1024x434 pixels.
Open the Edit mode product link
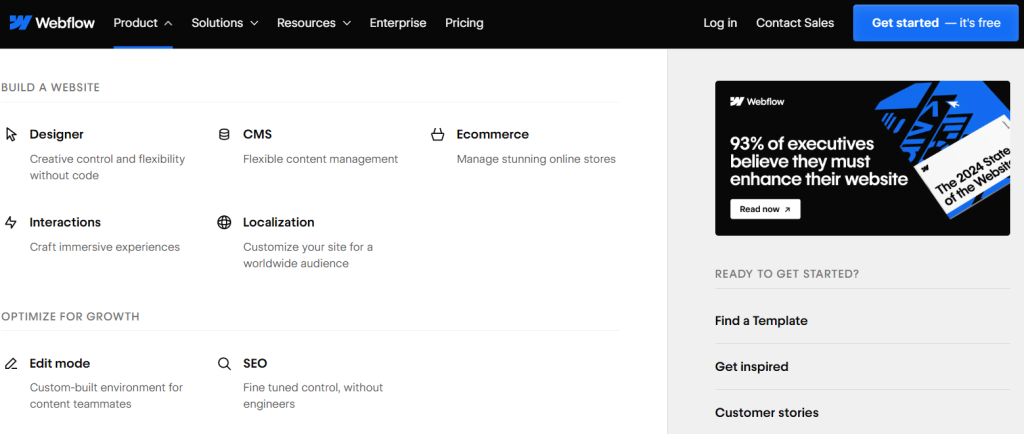pos(59,364)
